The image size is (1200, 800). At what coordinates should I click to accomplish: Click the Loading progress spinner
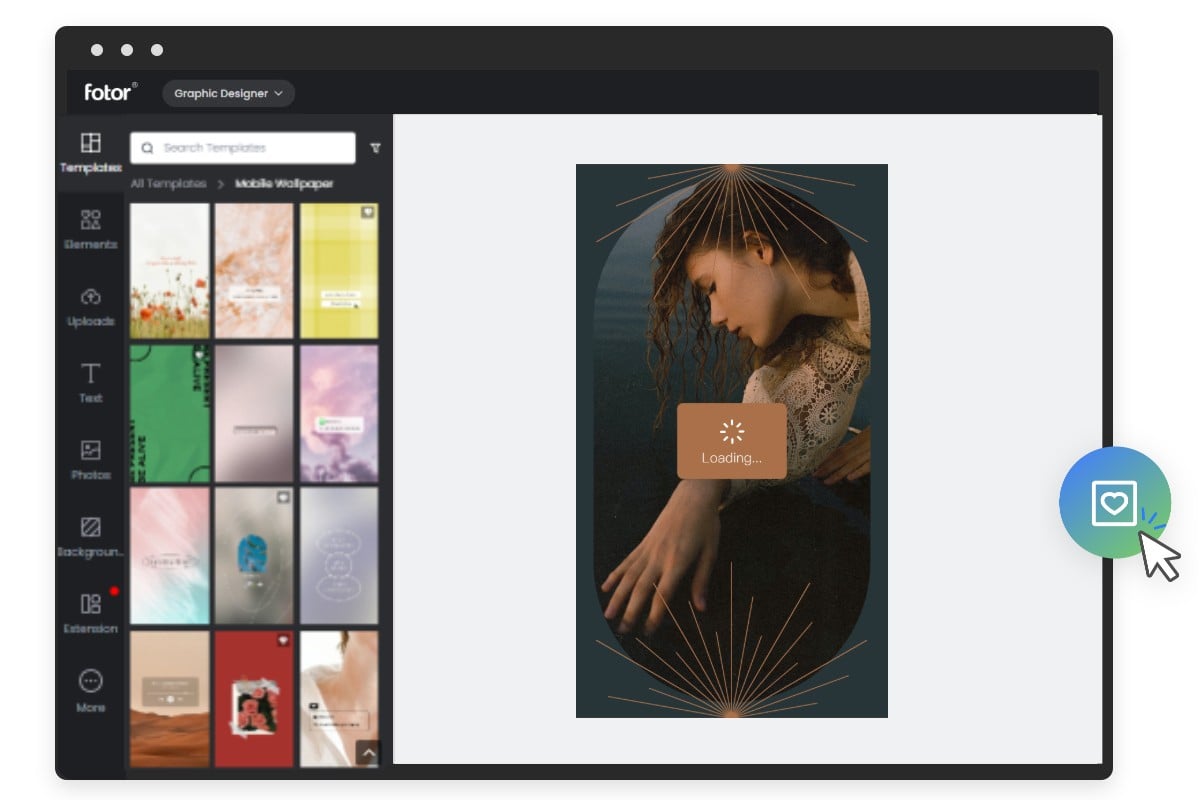tap(731, 432)
